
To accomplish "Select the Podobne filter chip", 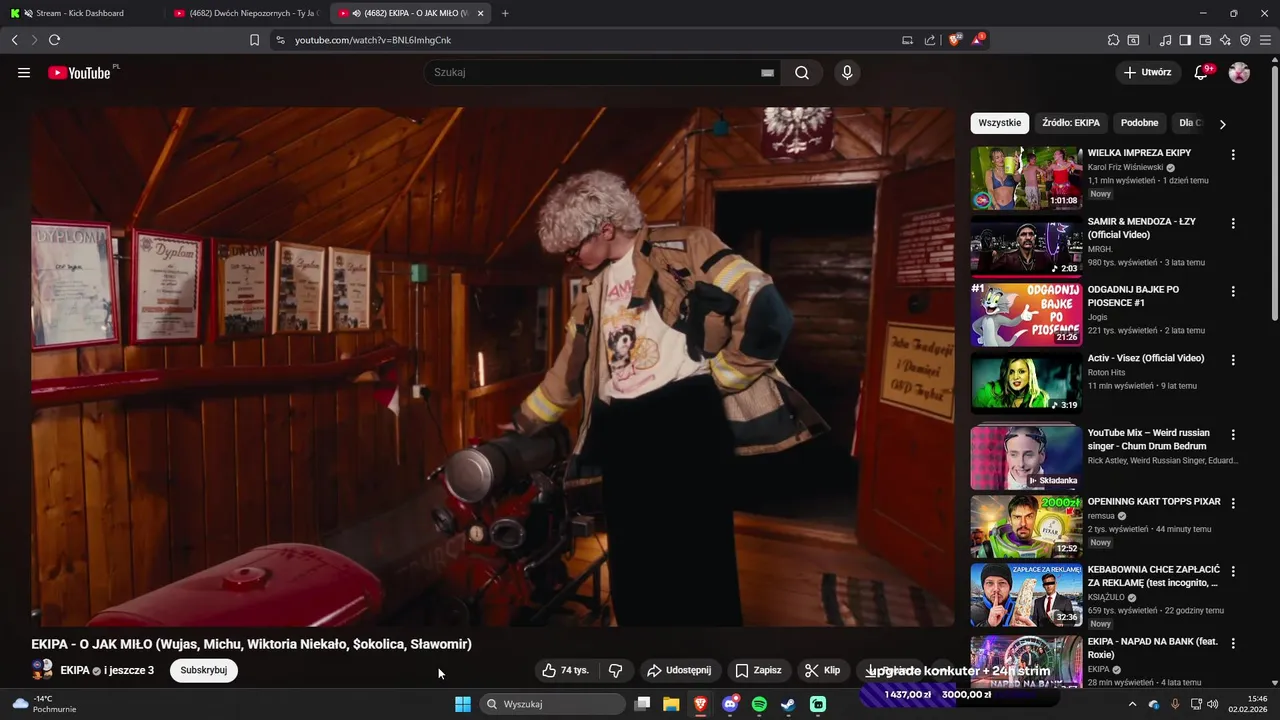I will [1139, 123].
